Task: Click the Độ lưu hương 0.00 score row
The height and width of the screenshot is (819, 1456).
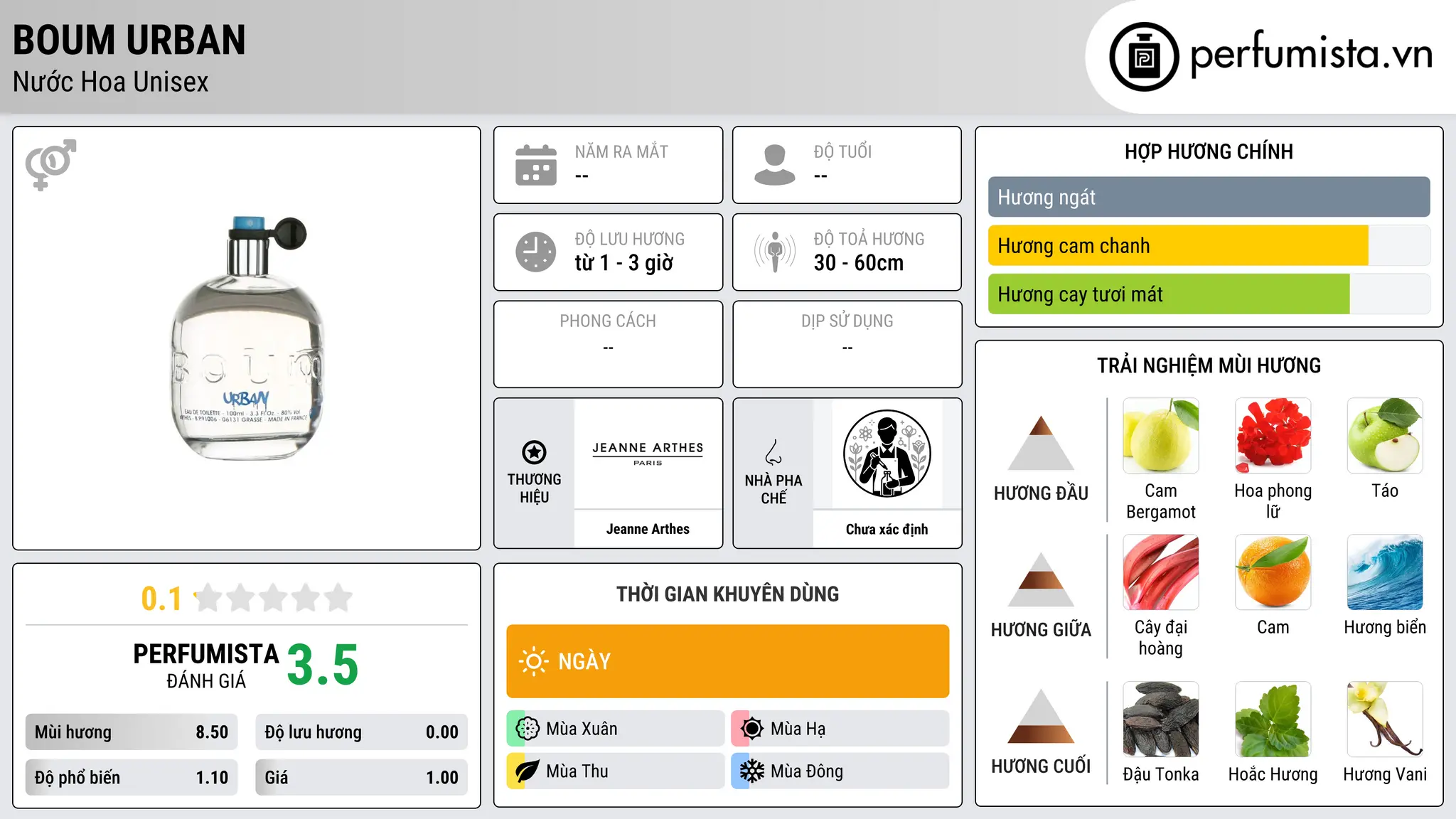Action: click(361, 732)
